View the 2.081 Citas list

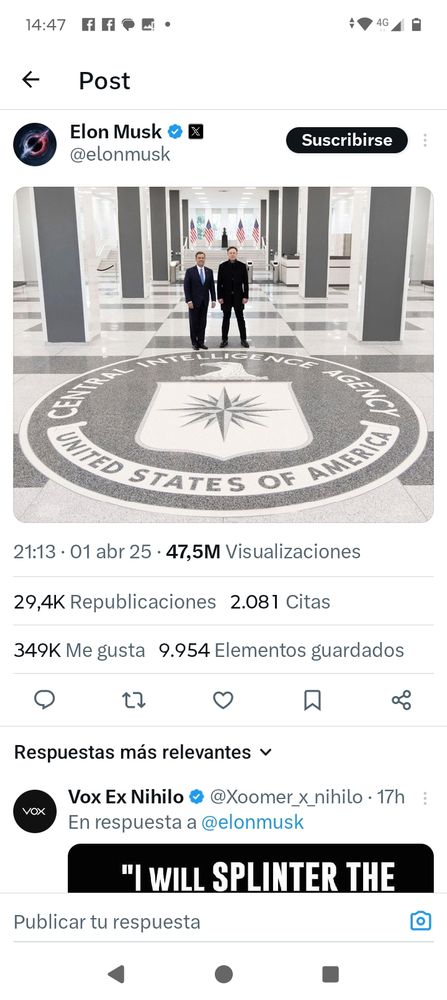[280, 601]
